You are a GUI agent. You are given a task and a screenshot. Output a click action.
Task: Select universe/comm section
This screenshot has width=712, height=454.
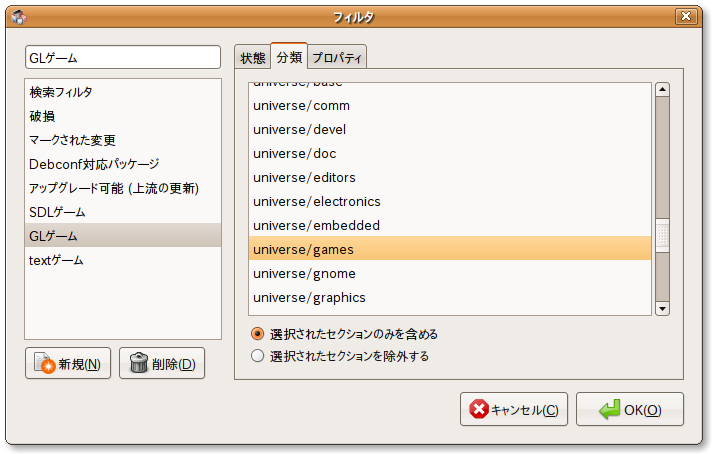450,106
